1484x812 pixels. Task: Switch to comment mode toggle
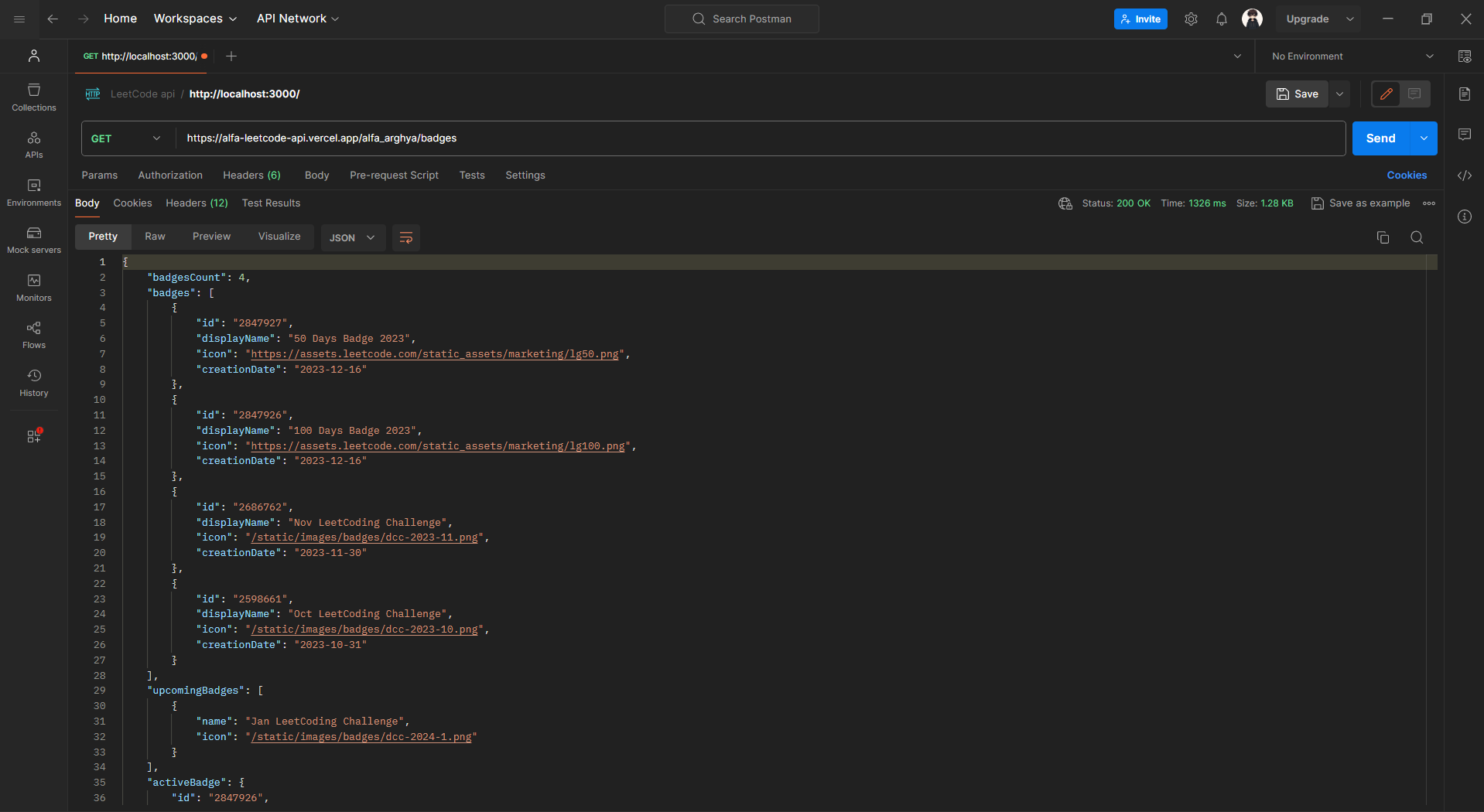click(1414, 94)
